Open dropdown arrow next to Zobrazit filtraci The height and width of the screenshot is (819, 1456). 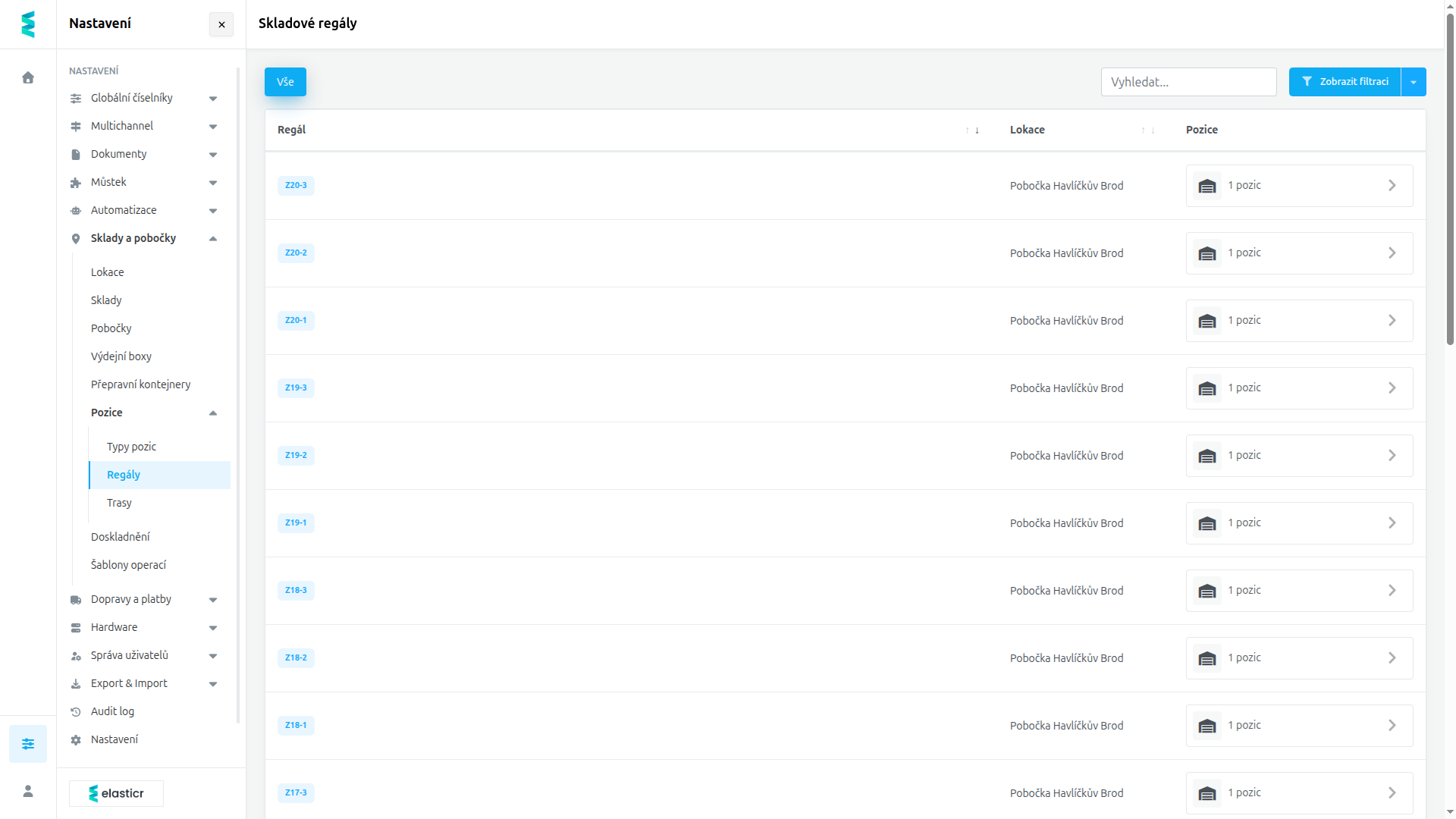pos(1414,82)
